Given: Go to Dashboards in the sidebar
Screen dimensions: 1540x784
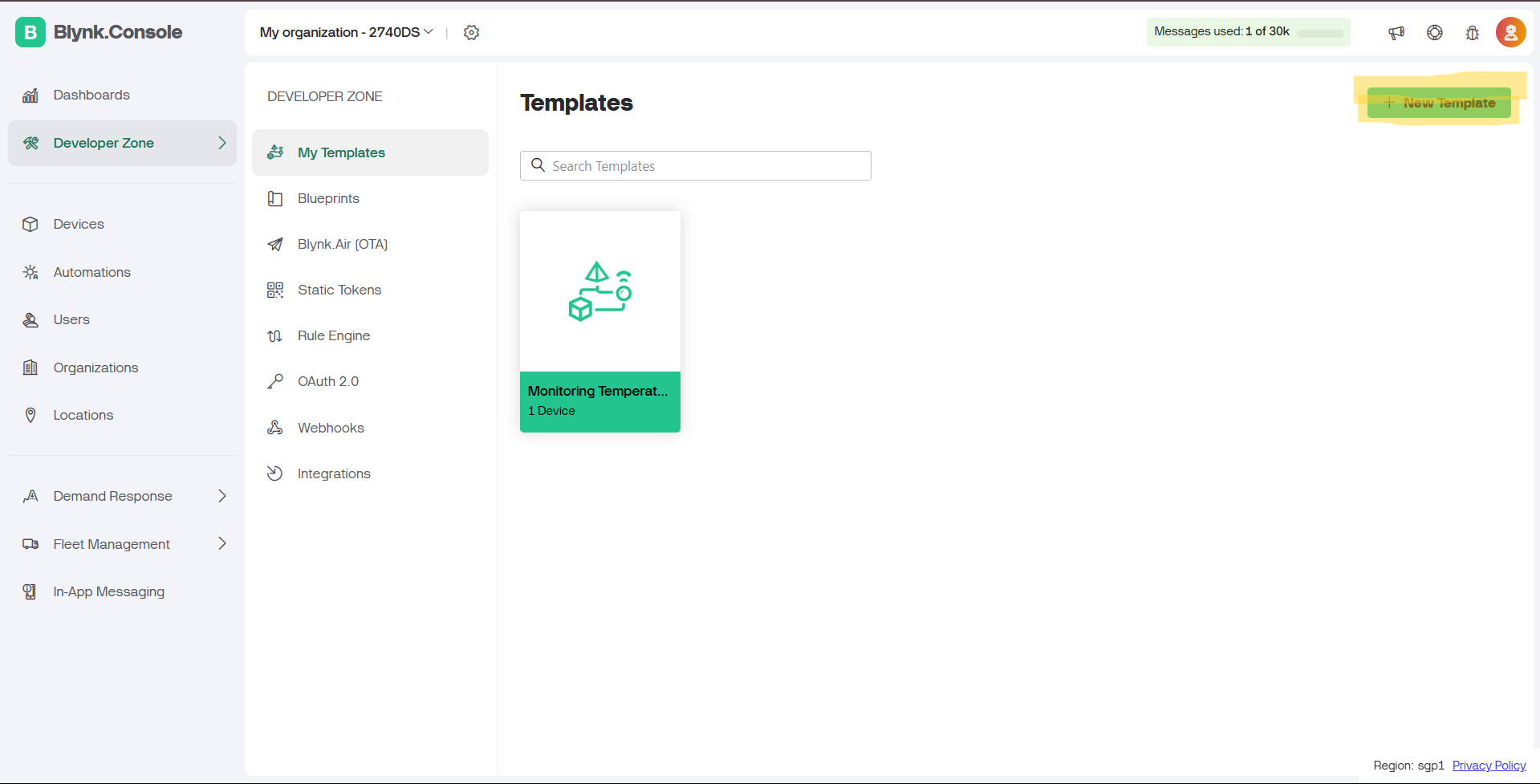Looking at the screenshot, I should click(x=91, y=95).
